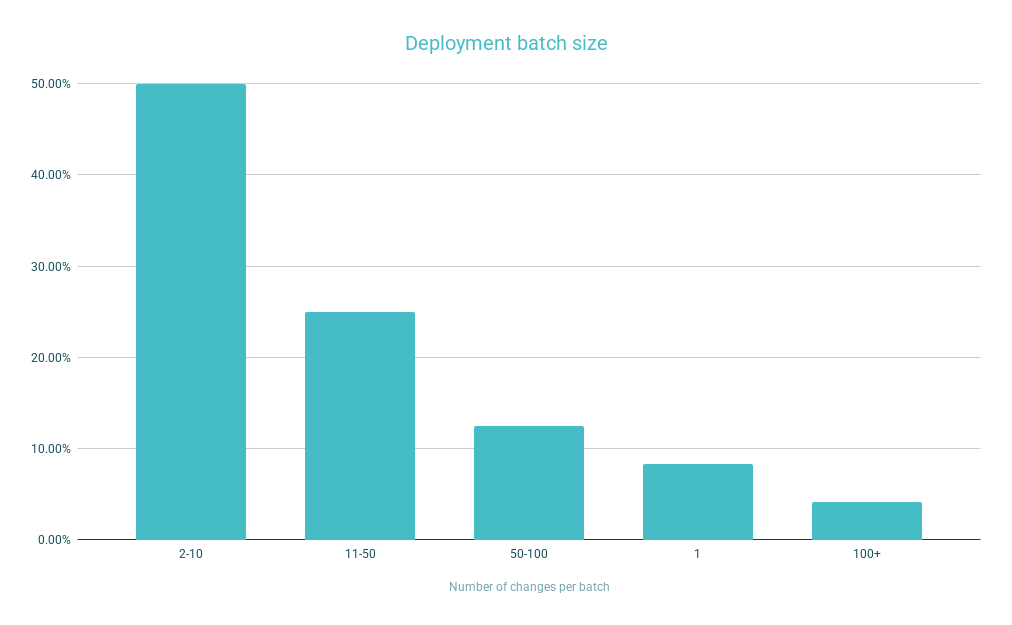Click the "11-50" category label
The width and height of the screenshot is (1012, 625).
click(360, 554)
